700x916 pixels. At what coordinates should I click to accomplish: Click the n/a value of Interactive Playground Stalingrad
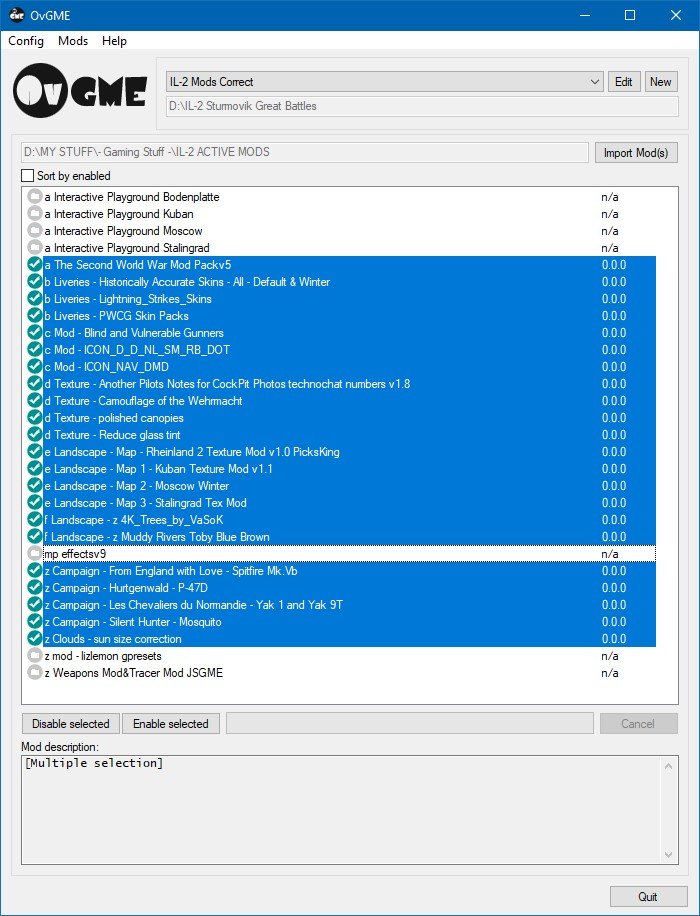609,248
